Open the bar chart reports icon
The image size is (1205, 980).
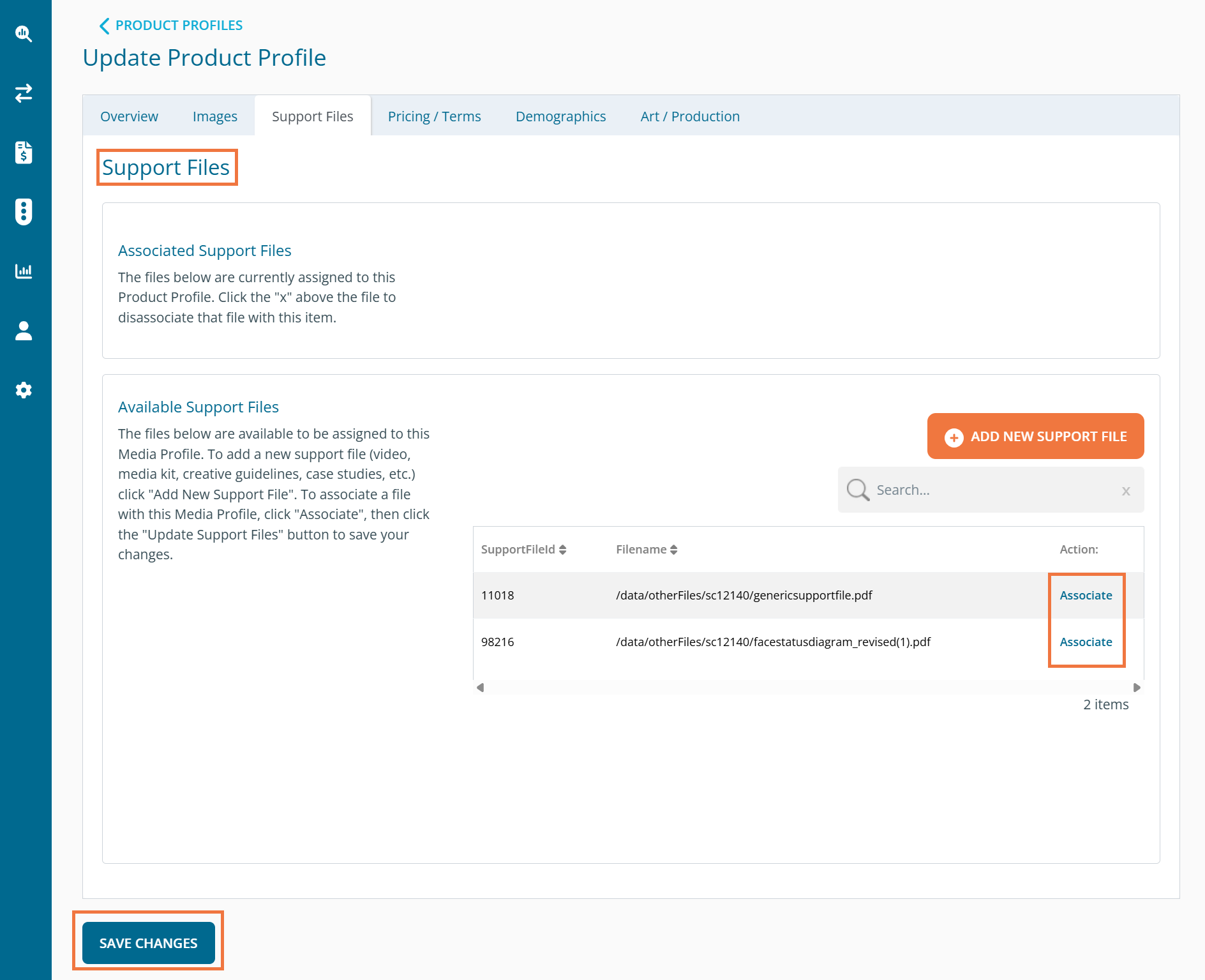click(24, 271)
